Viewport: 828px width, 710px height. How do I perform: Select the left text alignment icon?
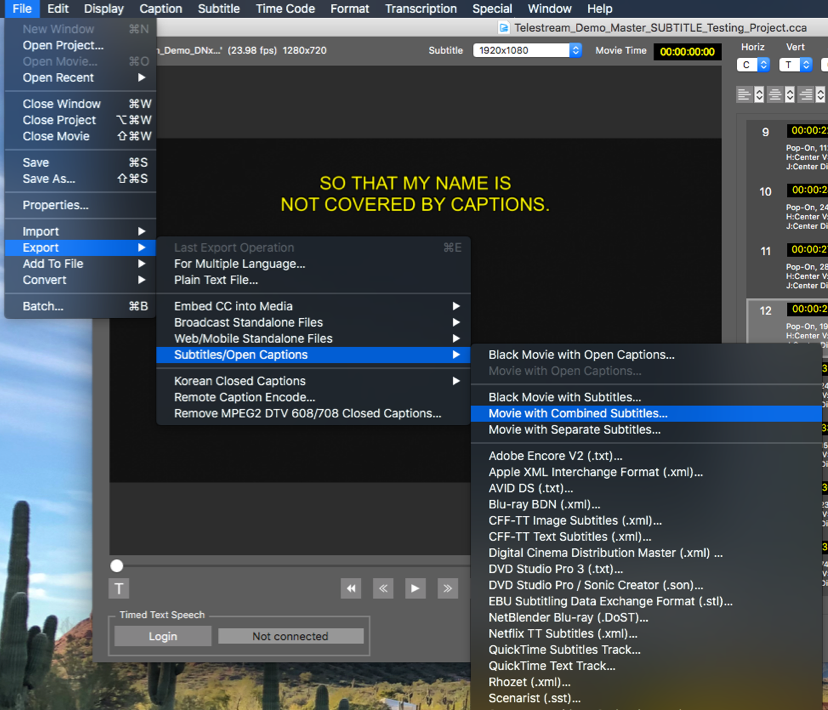(744, 94)
